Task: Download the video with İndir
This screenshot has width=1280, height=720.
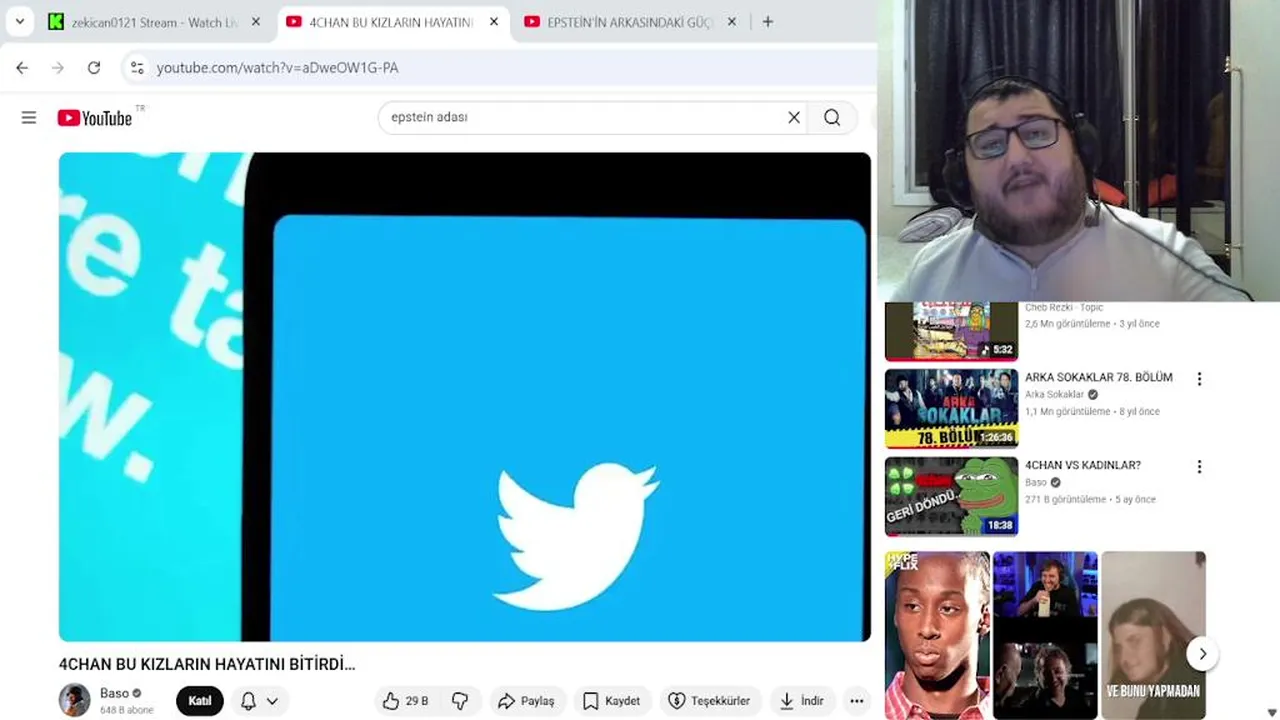Action: [x=802, y=701]
